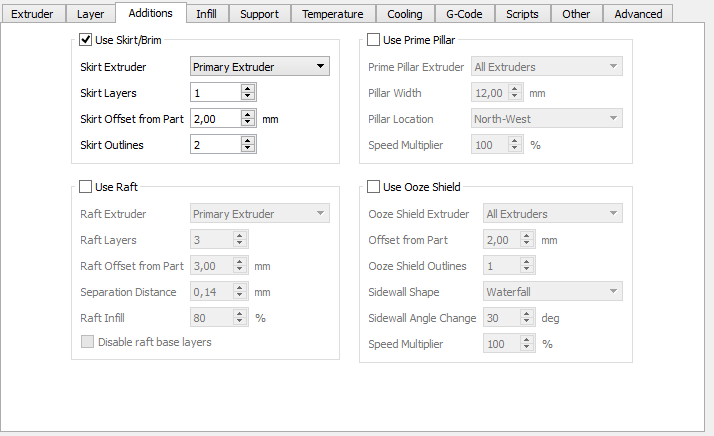This screenshot has width=714, height=436.
Task: Click the Skirt Offset from Part field
Action: pos(215,119)
